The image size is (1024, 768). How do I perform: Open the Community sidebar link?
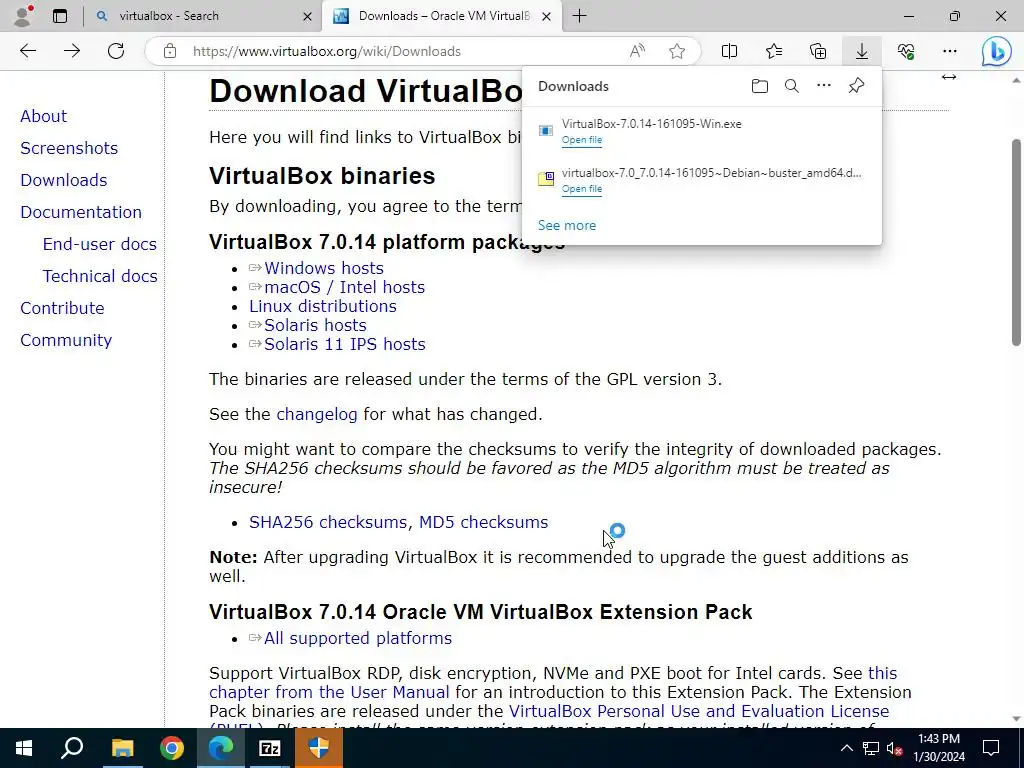coord(66,340)
